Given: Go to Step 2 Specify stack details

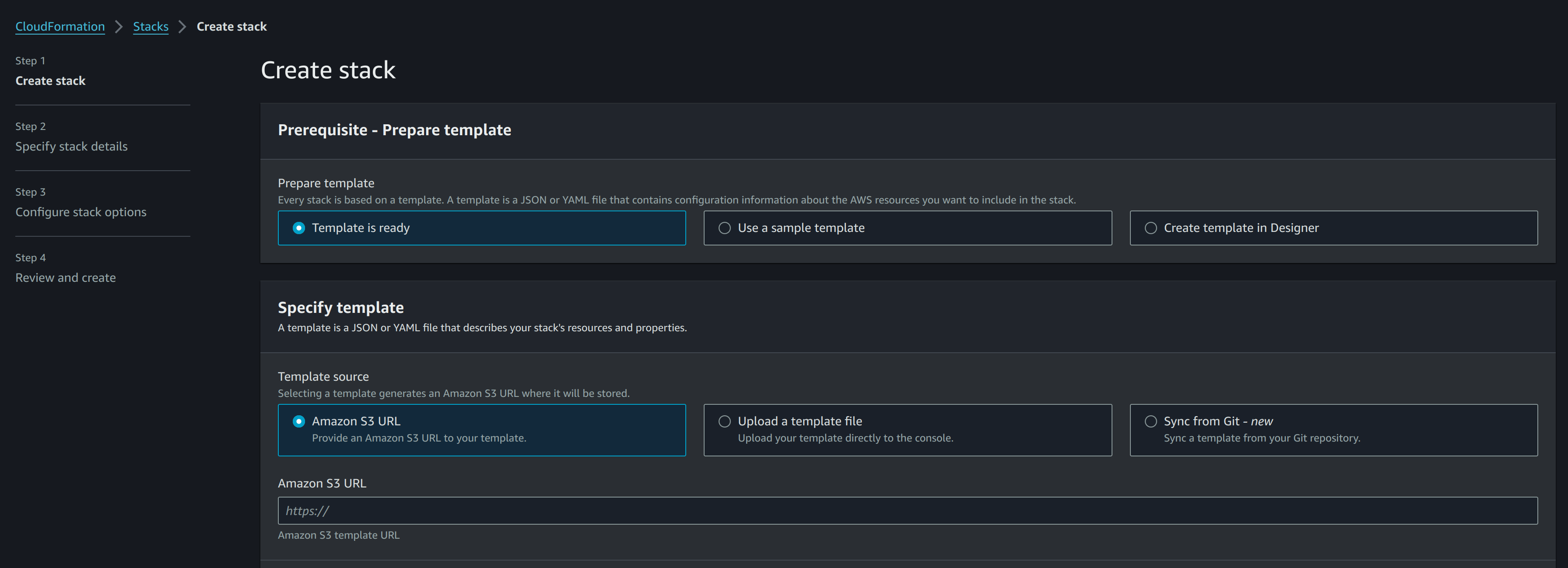Looking at the screenshot, I should (x=71, y=146).
